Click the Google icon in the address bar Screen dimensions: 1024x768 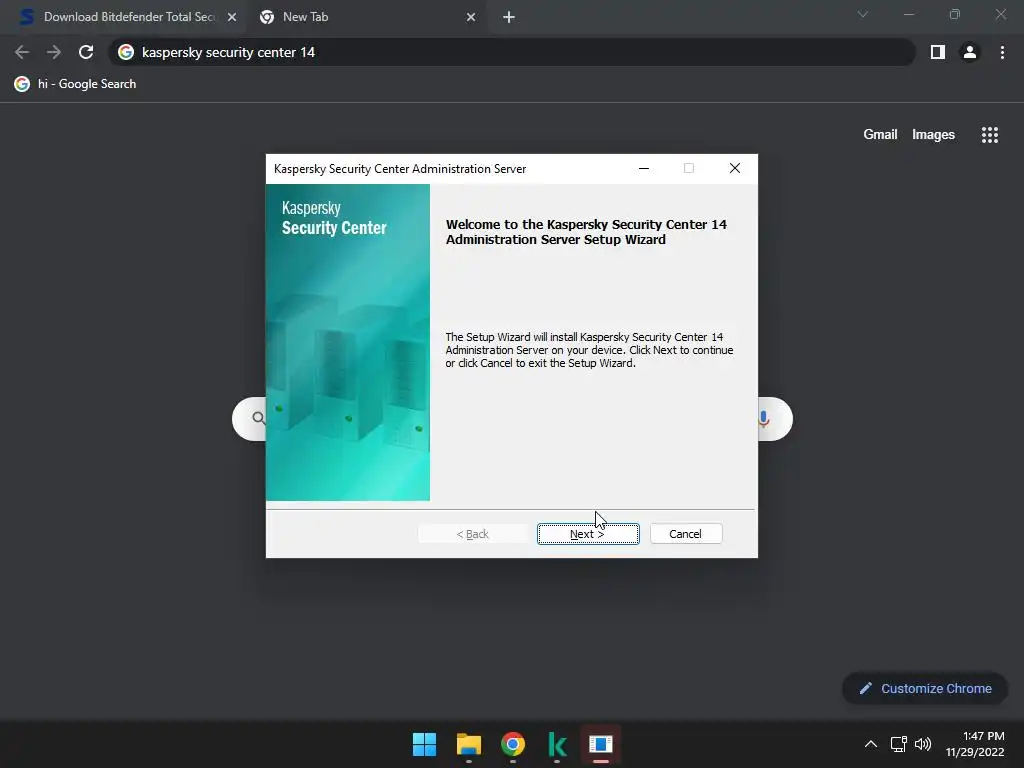126,52
